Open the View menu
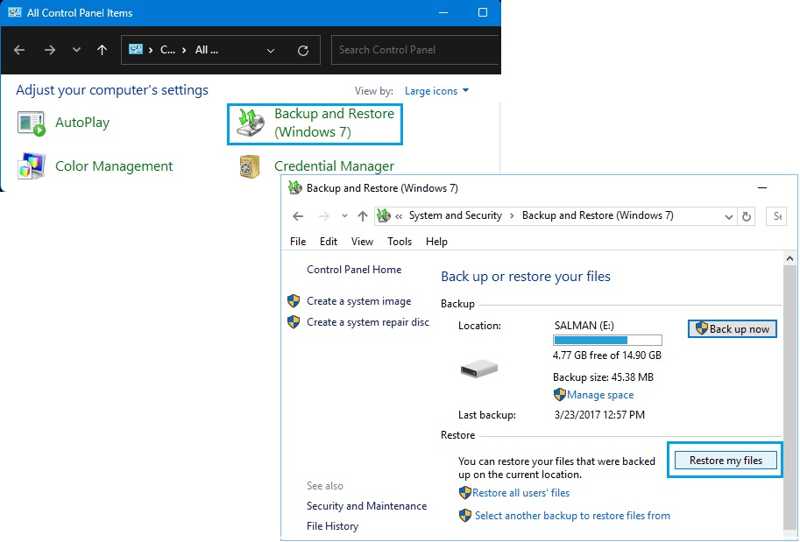The height and width of the screenshot is (542, 800). (x=362, y=241)
